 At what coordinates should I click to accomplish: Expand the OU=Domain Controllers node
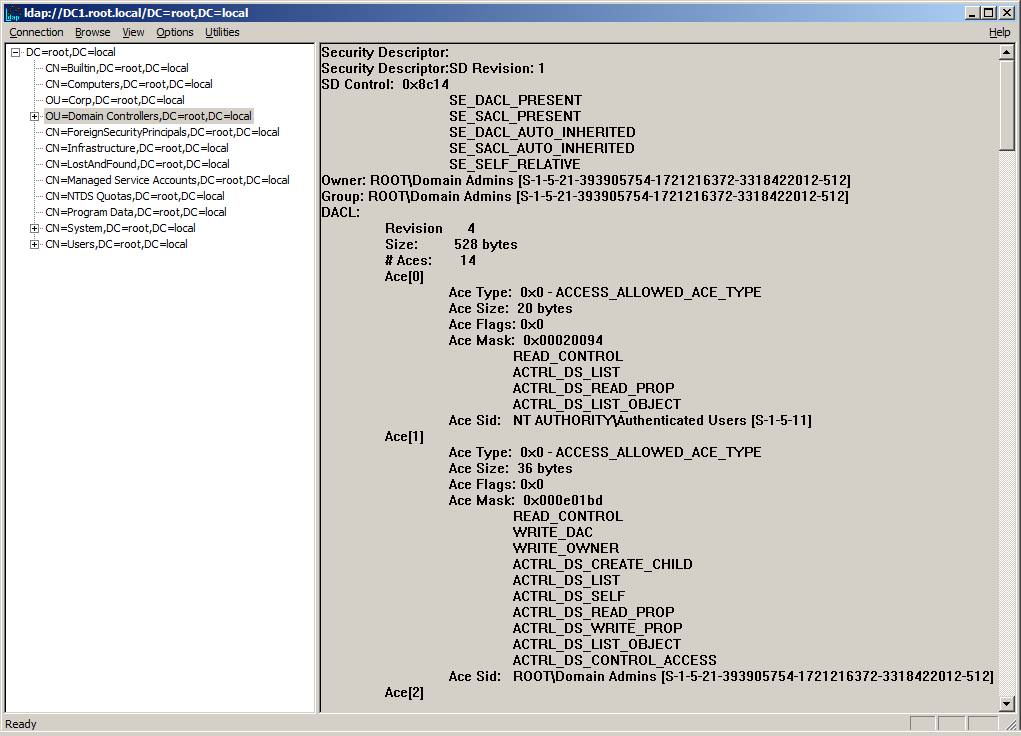(33, 116)
